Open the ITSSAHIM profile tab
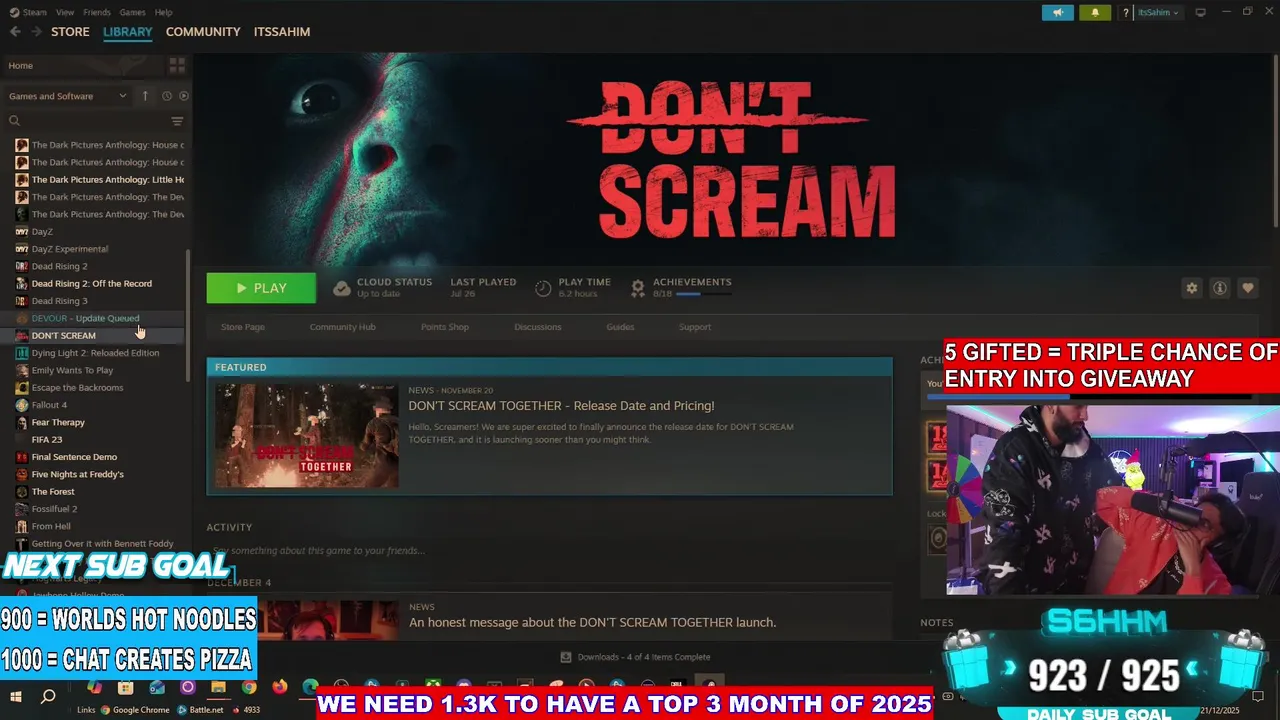This screenshot has width=1280, height=720. [282, 32]
